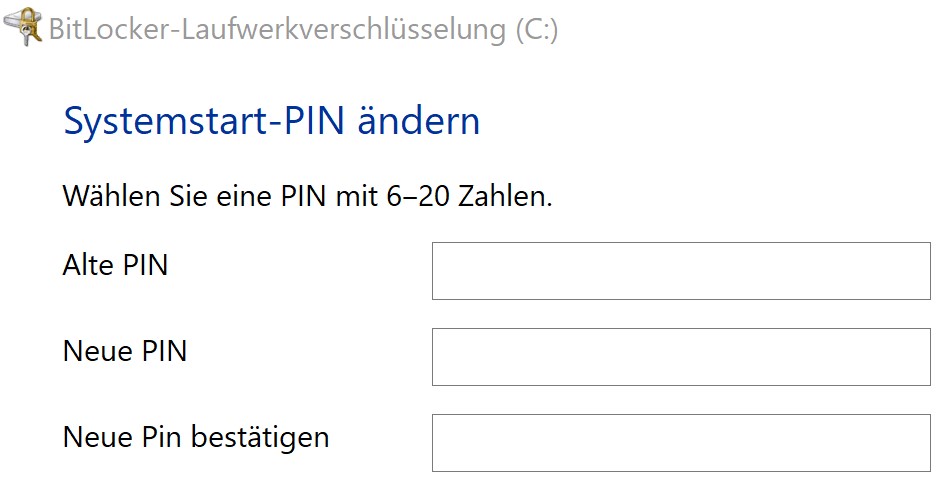Click the PIN length instruction text
The width and height of the screenshot is (950, 492).
pos(308,195)
